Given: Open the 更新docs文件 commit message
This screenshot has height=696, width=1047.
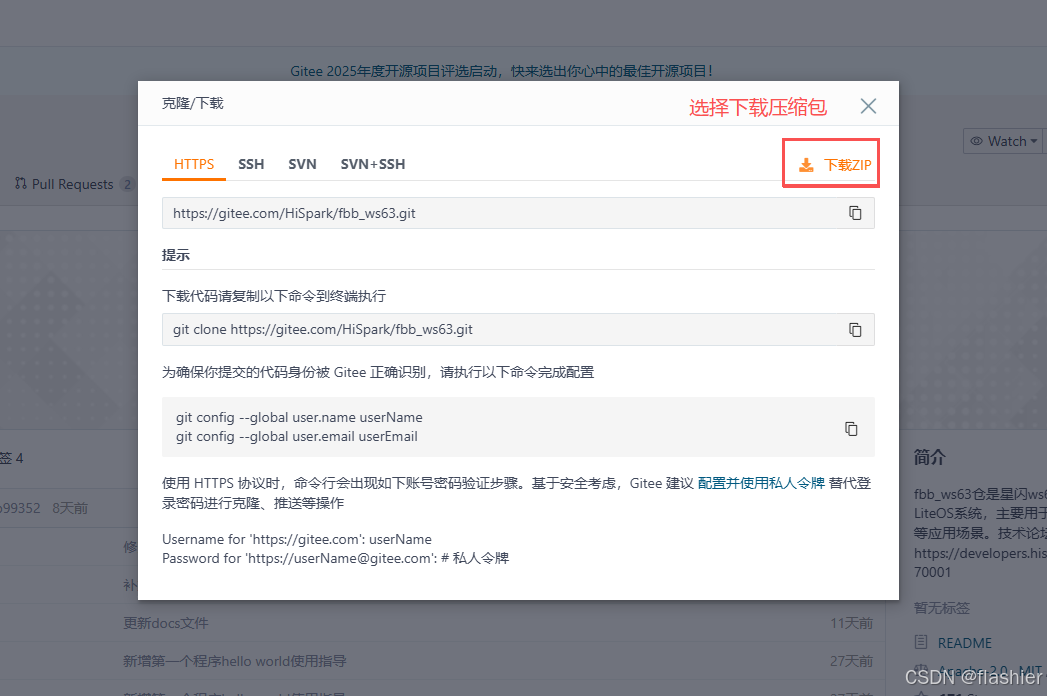Looking at the screenshot, I should pos(166,623).
